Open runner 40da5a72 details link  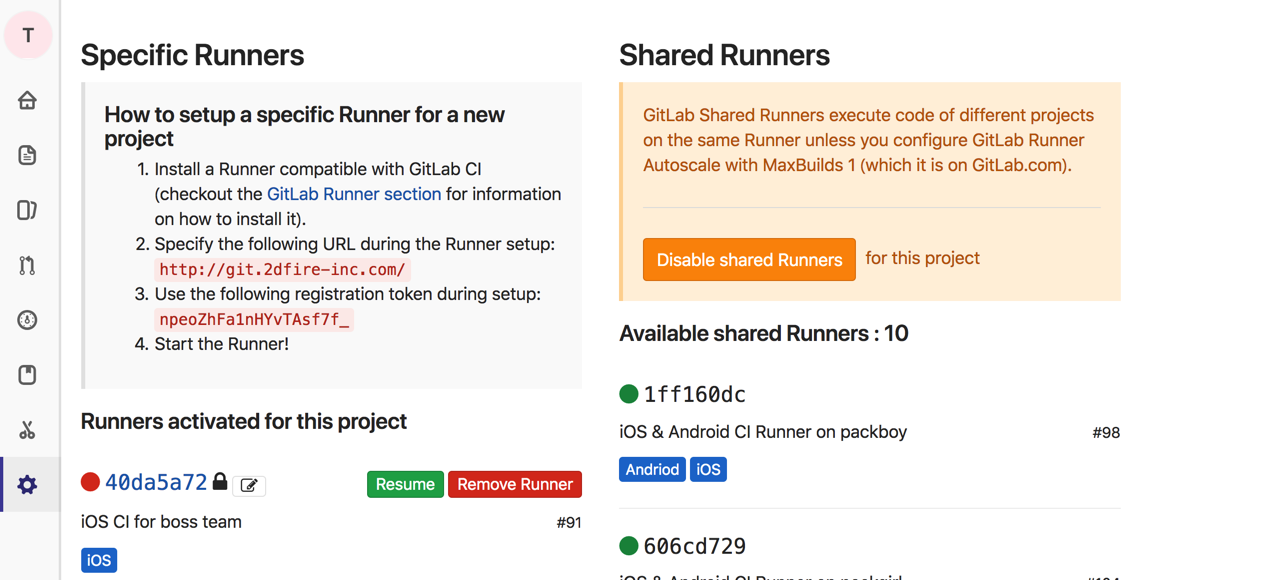[x=156, y=482]
